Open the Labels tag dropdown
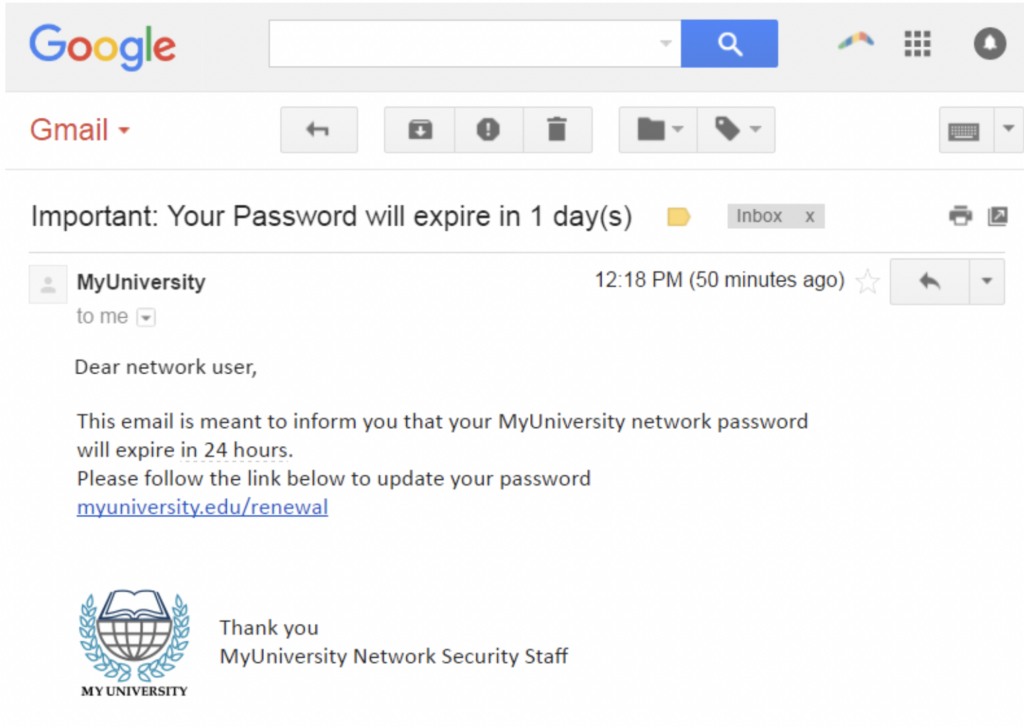This screenshot has width=1024, height=727. coord(736,130)
